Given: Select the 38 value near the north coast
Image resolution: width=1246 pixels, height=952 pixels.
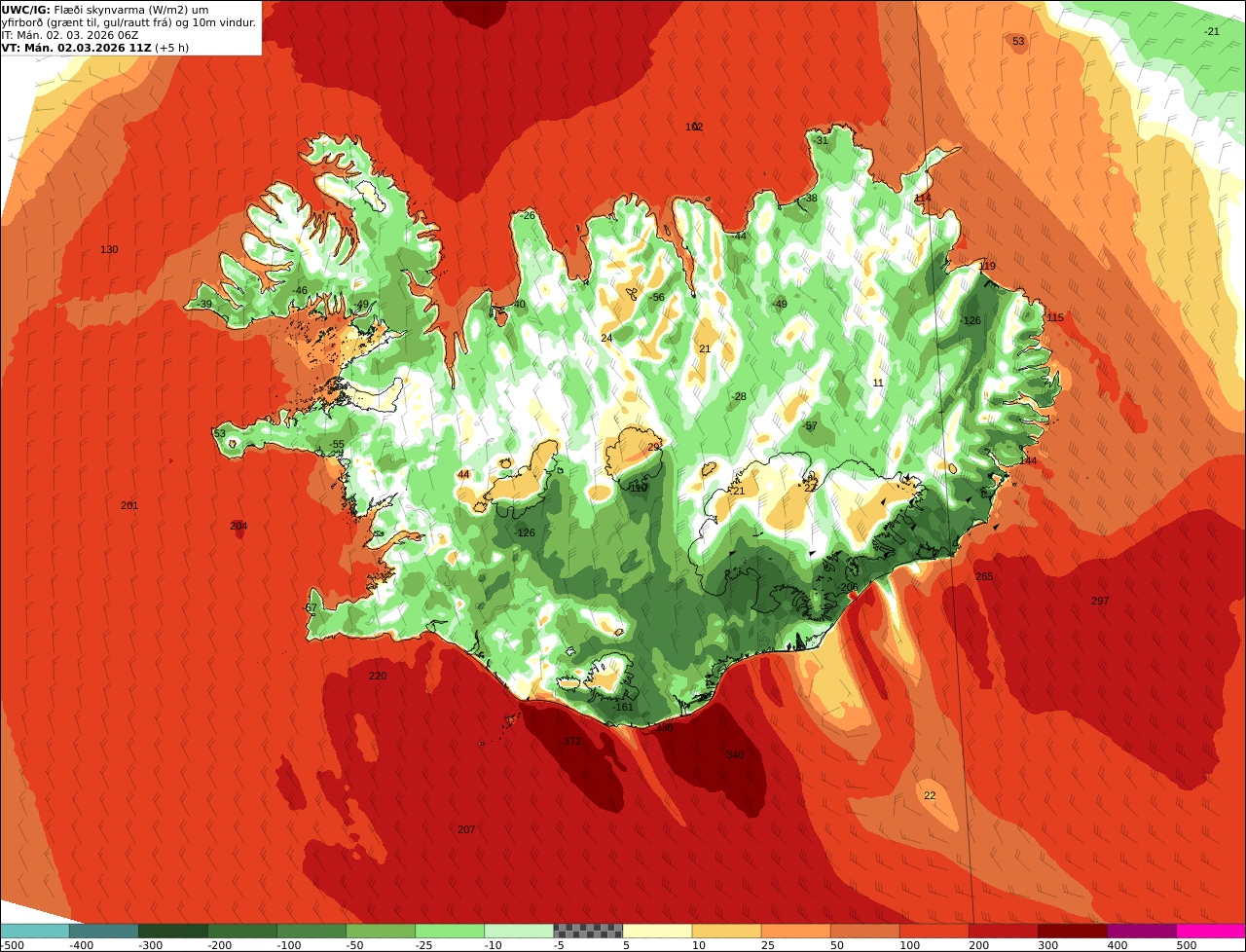Looking at the screenshot, I should click(x=811, y=198).
